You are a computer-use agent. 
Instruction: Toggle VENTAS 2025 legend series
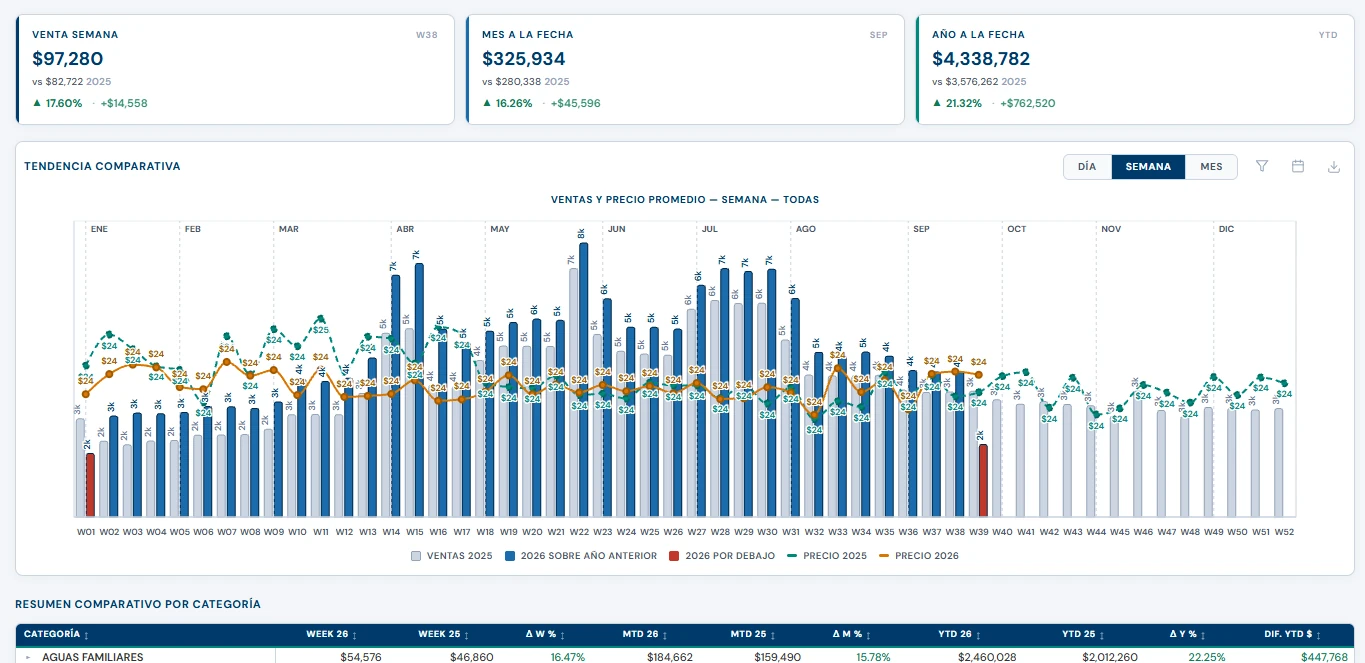pos(451,556)
